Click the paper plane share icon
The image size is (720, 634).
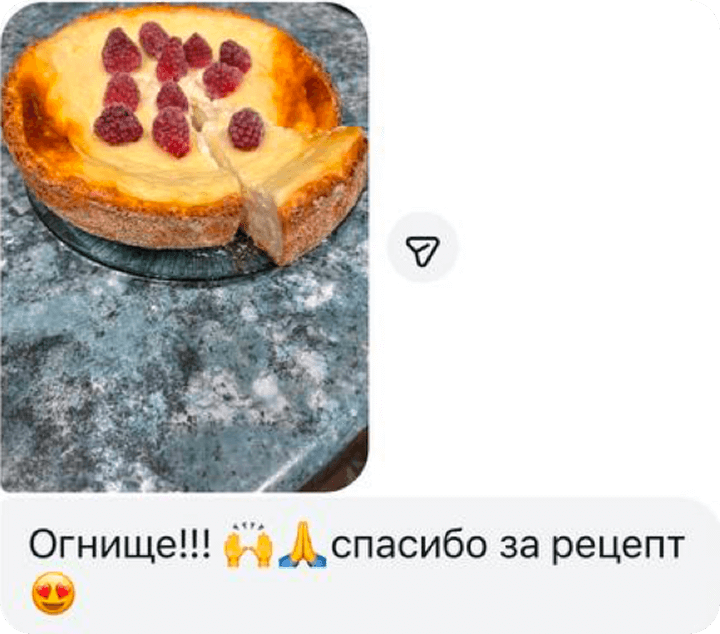click(x=423, y=250)
